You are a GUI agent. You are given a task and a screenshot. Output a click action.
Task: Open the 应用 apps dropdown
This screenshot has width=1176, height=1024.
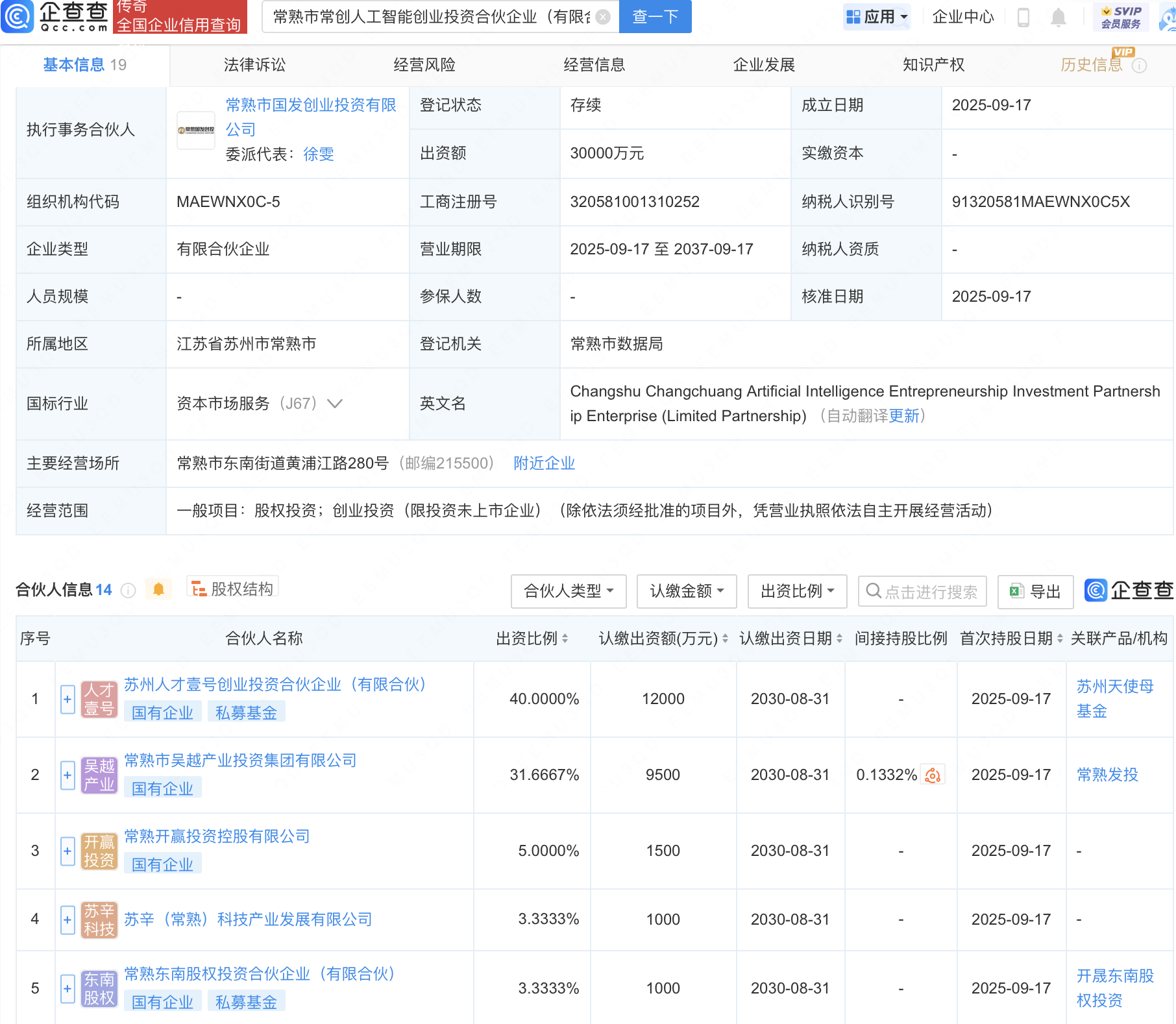point(877,17)
